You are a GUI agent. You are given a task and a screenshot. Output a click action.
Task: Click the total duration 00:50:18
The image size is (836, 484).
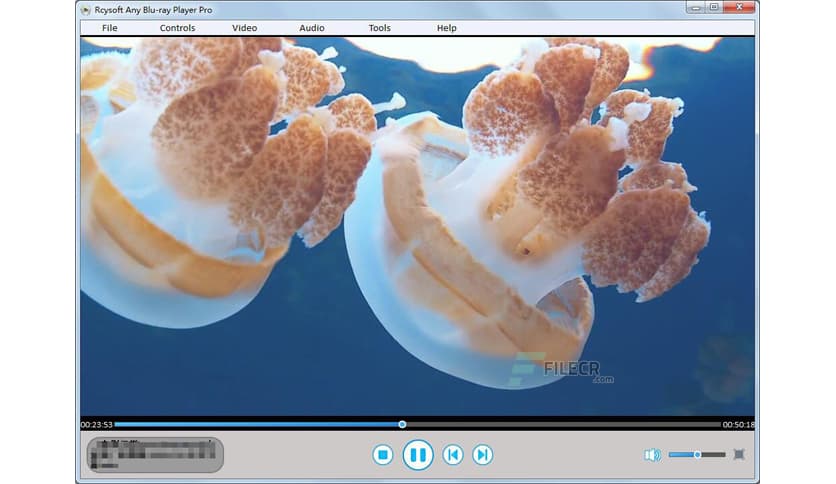tap(738, 425)
